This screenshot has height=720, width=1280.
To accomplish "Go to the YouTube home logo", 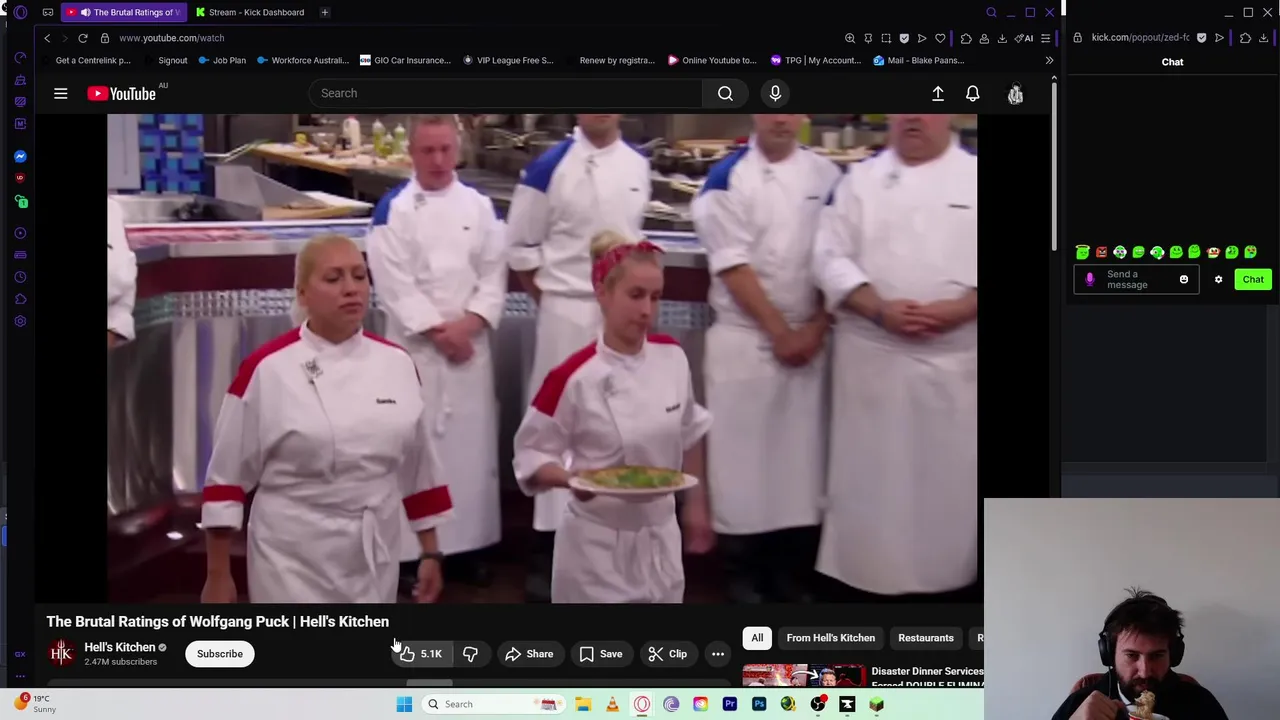I will [121, 93].
